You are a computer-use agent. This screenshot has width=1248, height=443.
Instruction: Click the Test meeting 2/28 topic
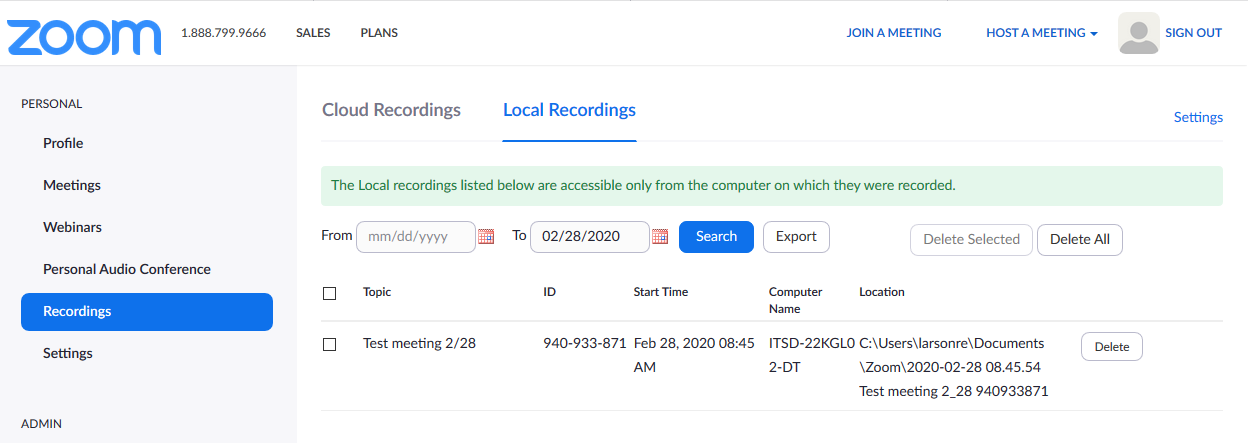point(419,343)
